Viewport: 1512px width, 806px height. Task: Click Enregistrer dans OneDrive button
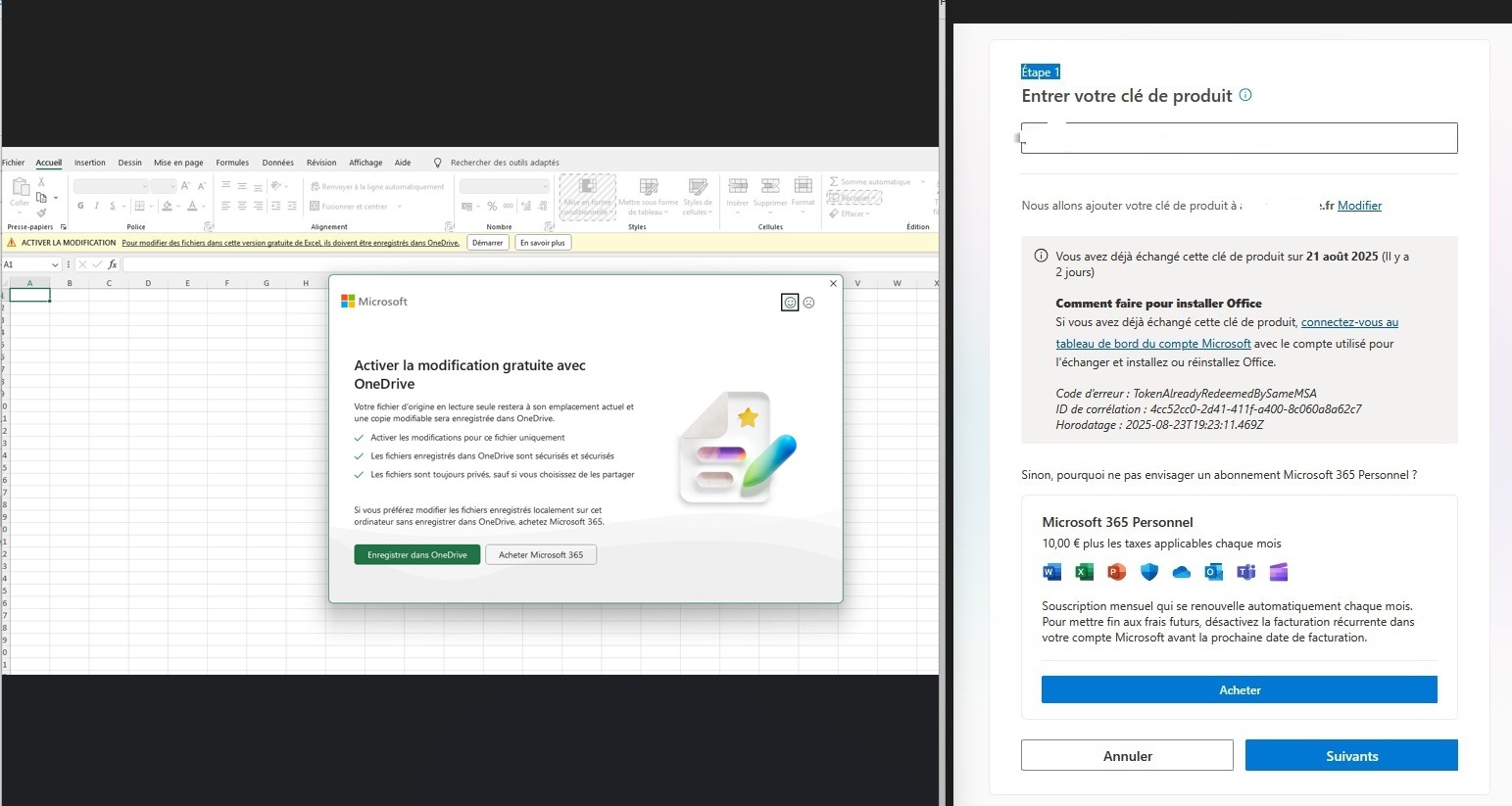point(417,554)
